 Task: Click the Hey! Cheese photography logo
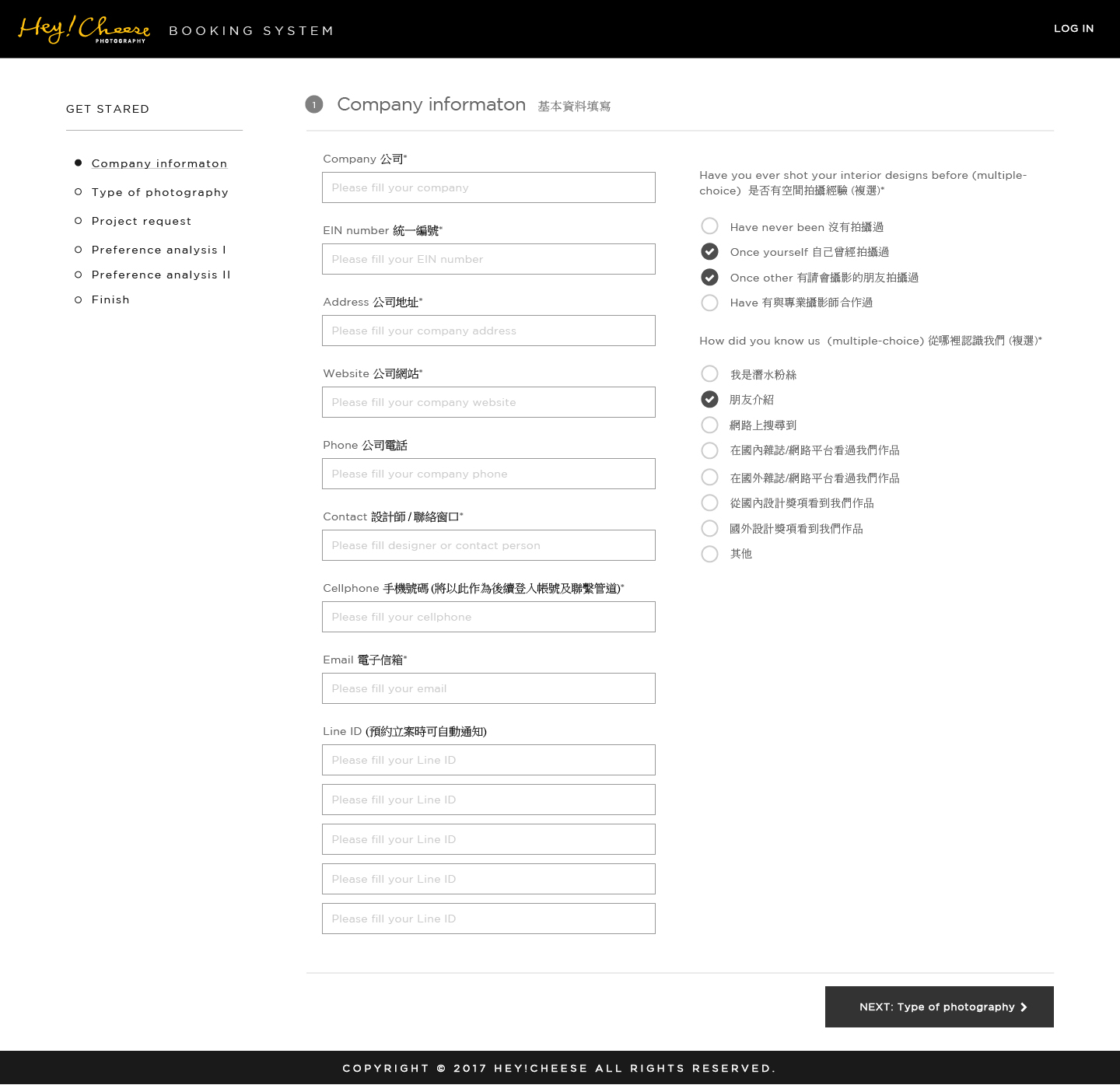[84, 30]
